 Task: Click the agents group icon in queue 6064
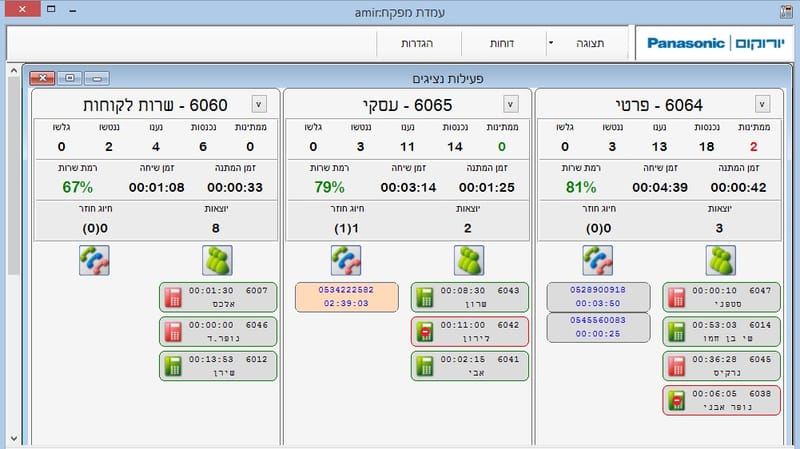720,260
